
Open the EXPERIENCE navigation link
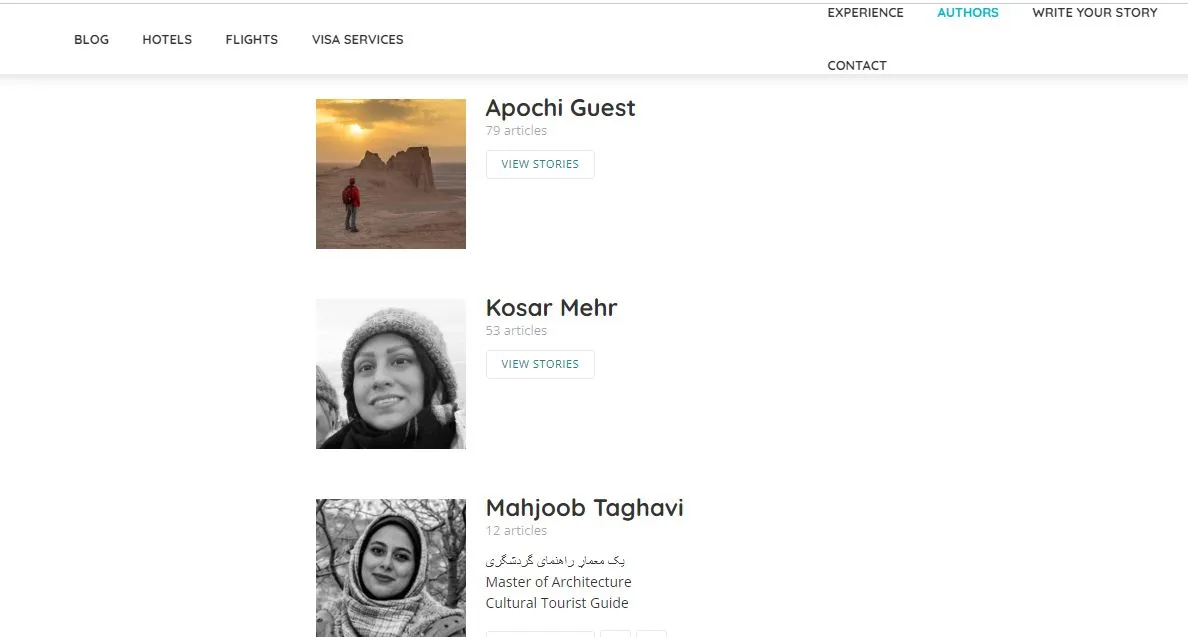[865, 13]
